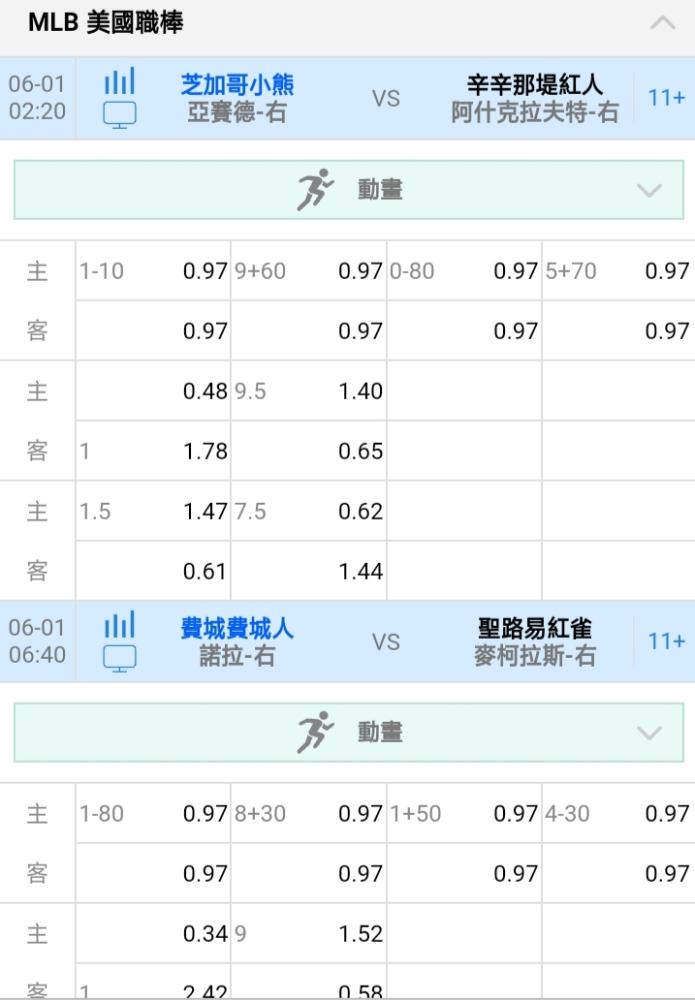Open the 費城費城人 team link
Screen dimensions: 695x1000
[237, 628]
